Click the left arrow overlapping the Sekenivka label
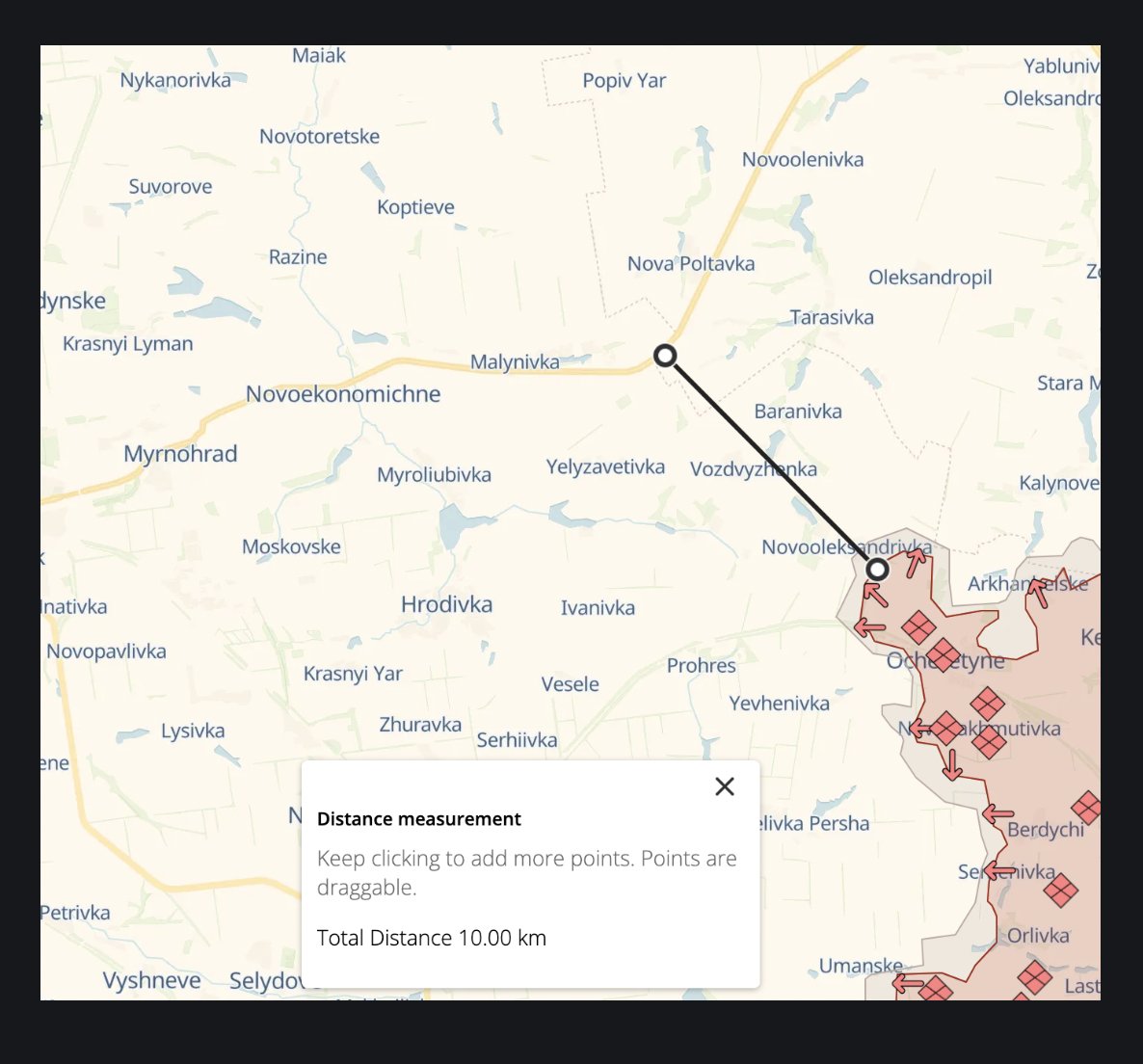Viewport: 1143px width, 1064px height. pyautogui.click(x=999, y=870)
